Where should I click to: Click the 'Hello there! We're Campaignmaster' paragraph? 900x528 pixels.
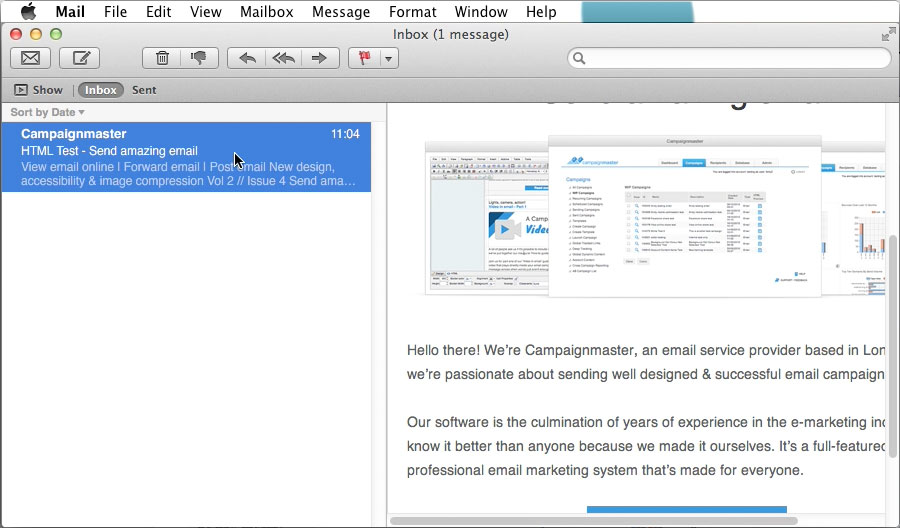646,362
